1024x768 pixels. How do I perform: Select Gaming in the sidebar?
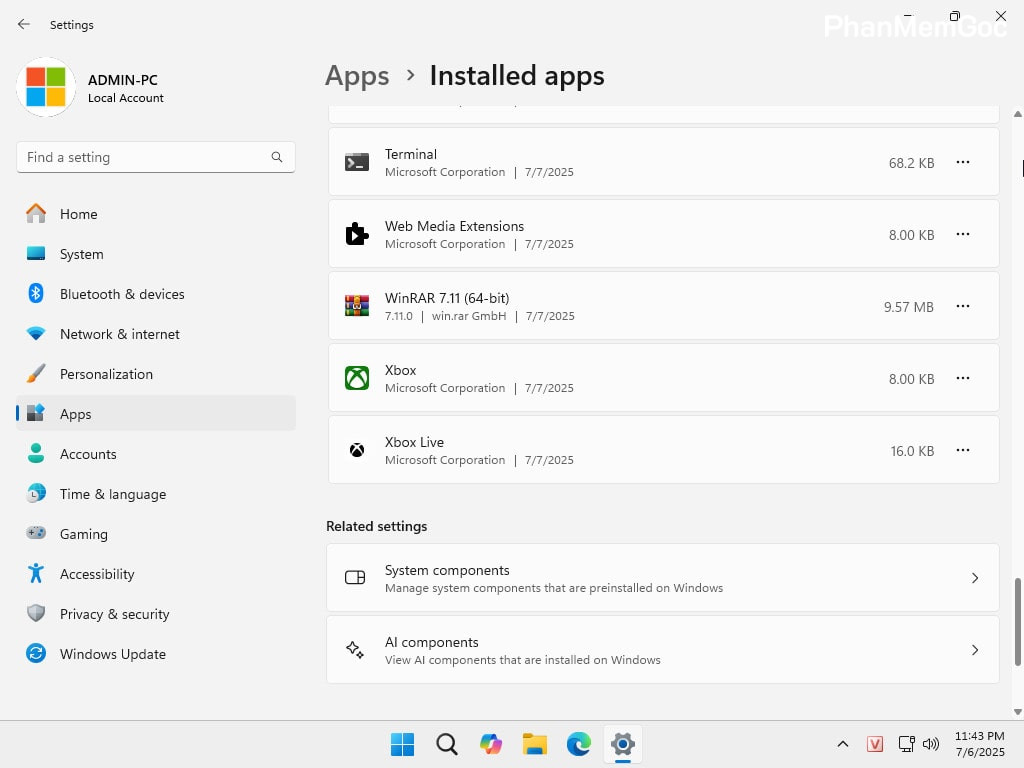point(84,534)
